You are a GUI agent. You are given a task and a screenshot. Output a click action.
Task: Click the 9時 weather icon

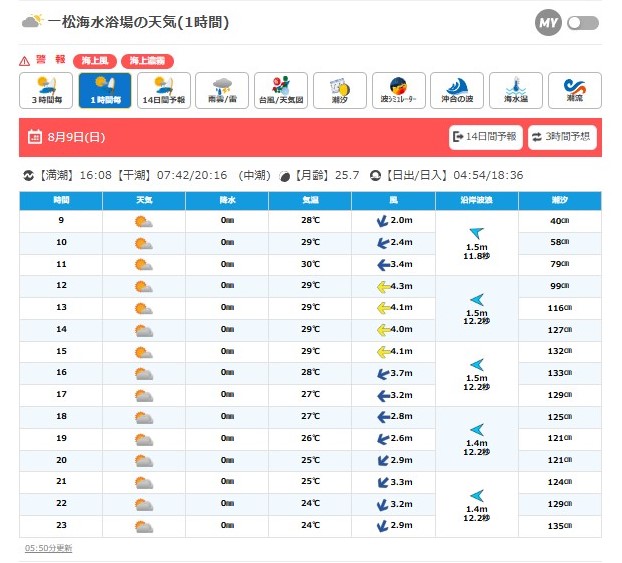(144, 221)
